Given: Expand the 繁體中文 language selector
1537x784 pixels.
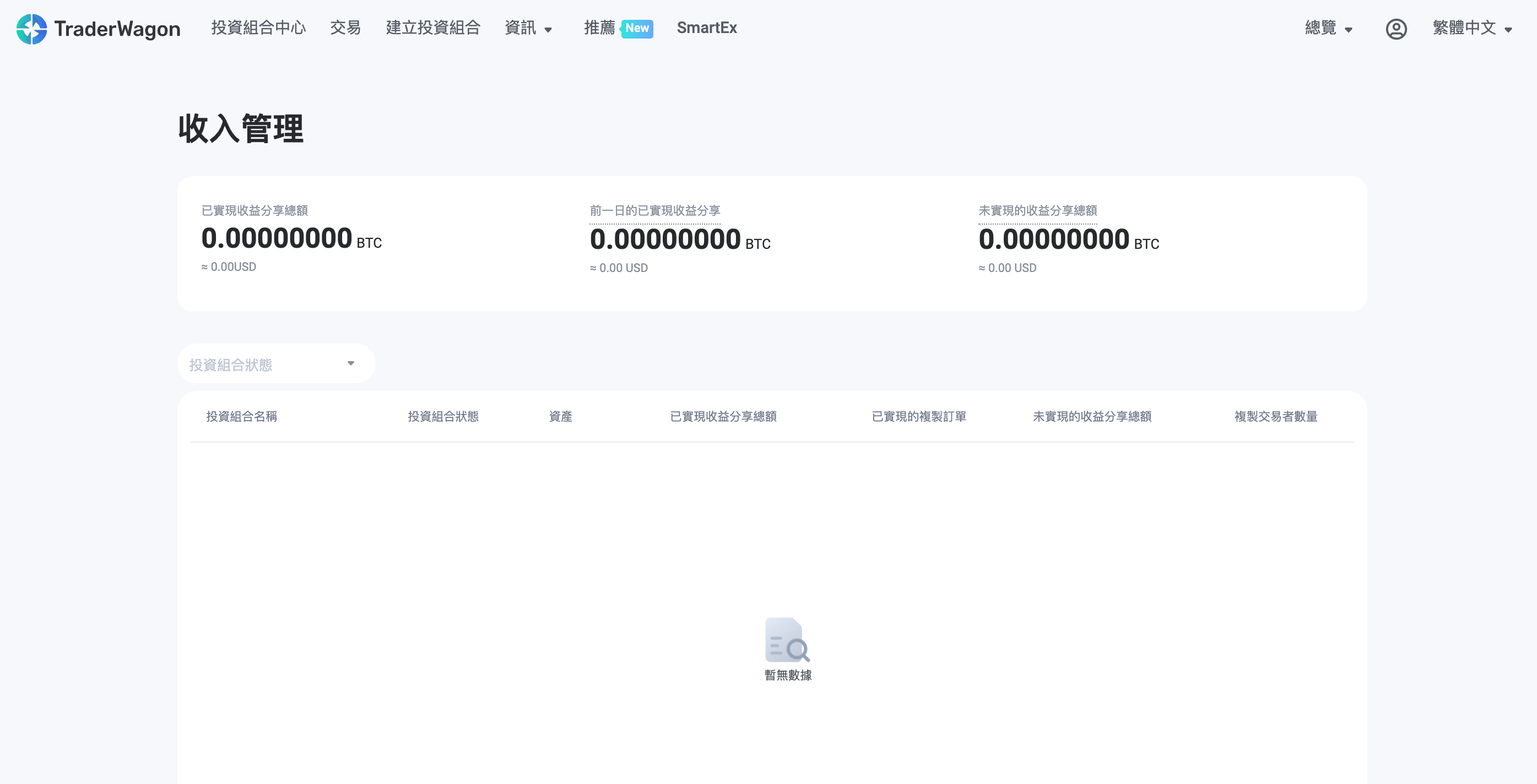Looking at the screenshot, I should click(1472, 28).
